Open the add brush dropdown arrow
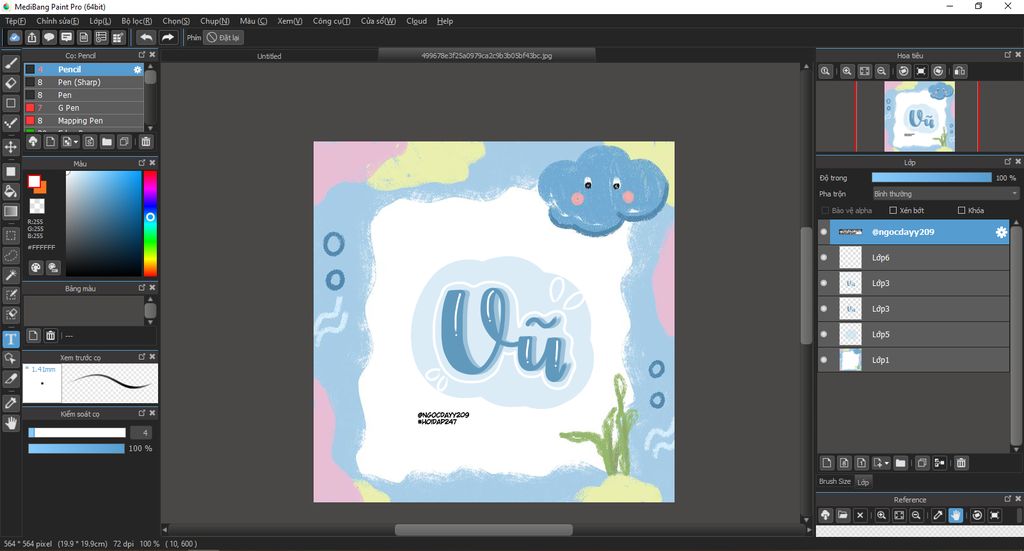 point(76,142)
